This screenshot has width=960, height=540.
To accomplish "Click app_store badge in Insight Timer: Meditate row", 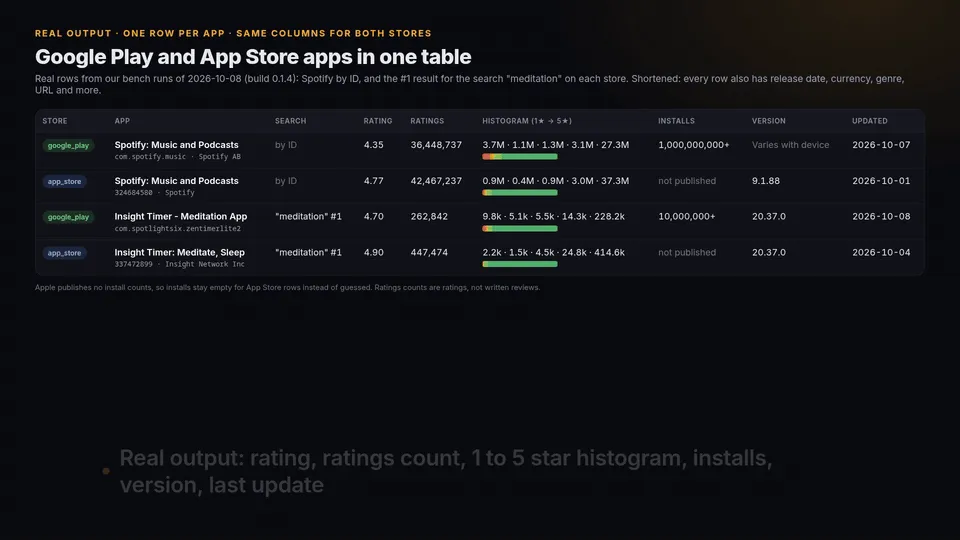I will coord(64,253).
